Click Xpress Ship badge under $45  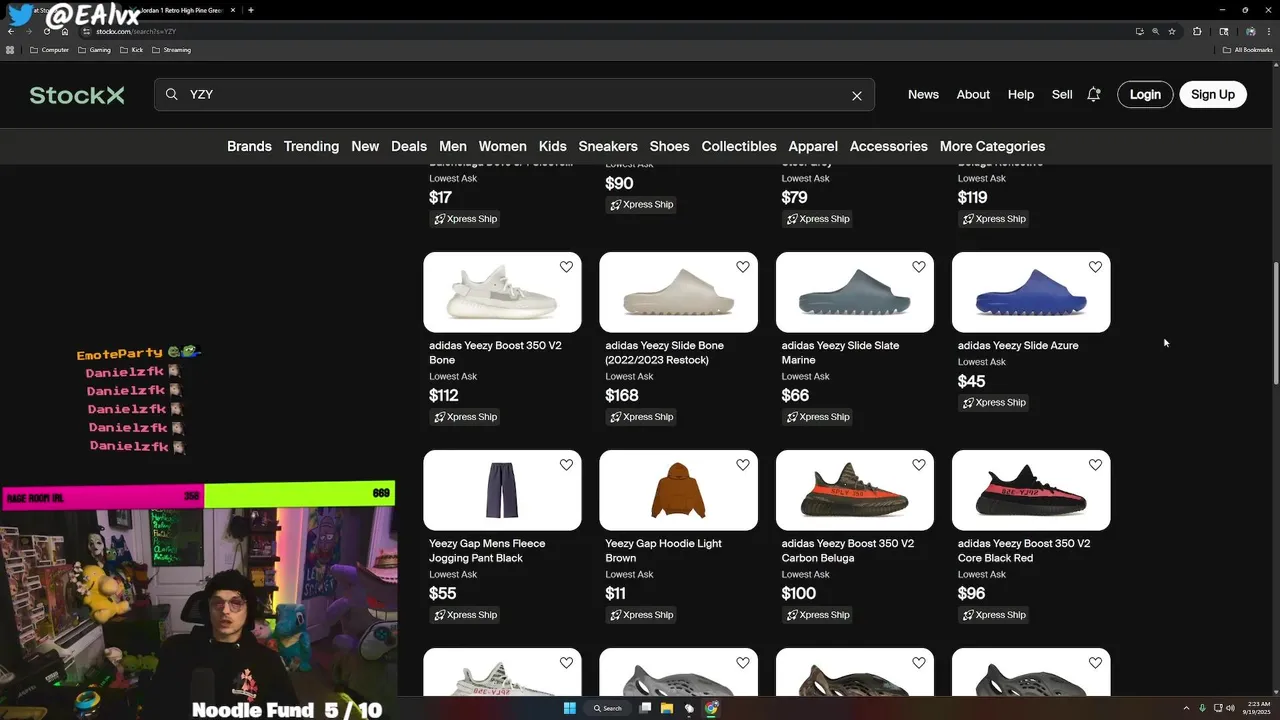pyautogui.click(x=994, y=403)
